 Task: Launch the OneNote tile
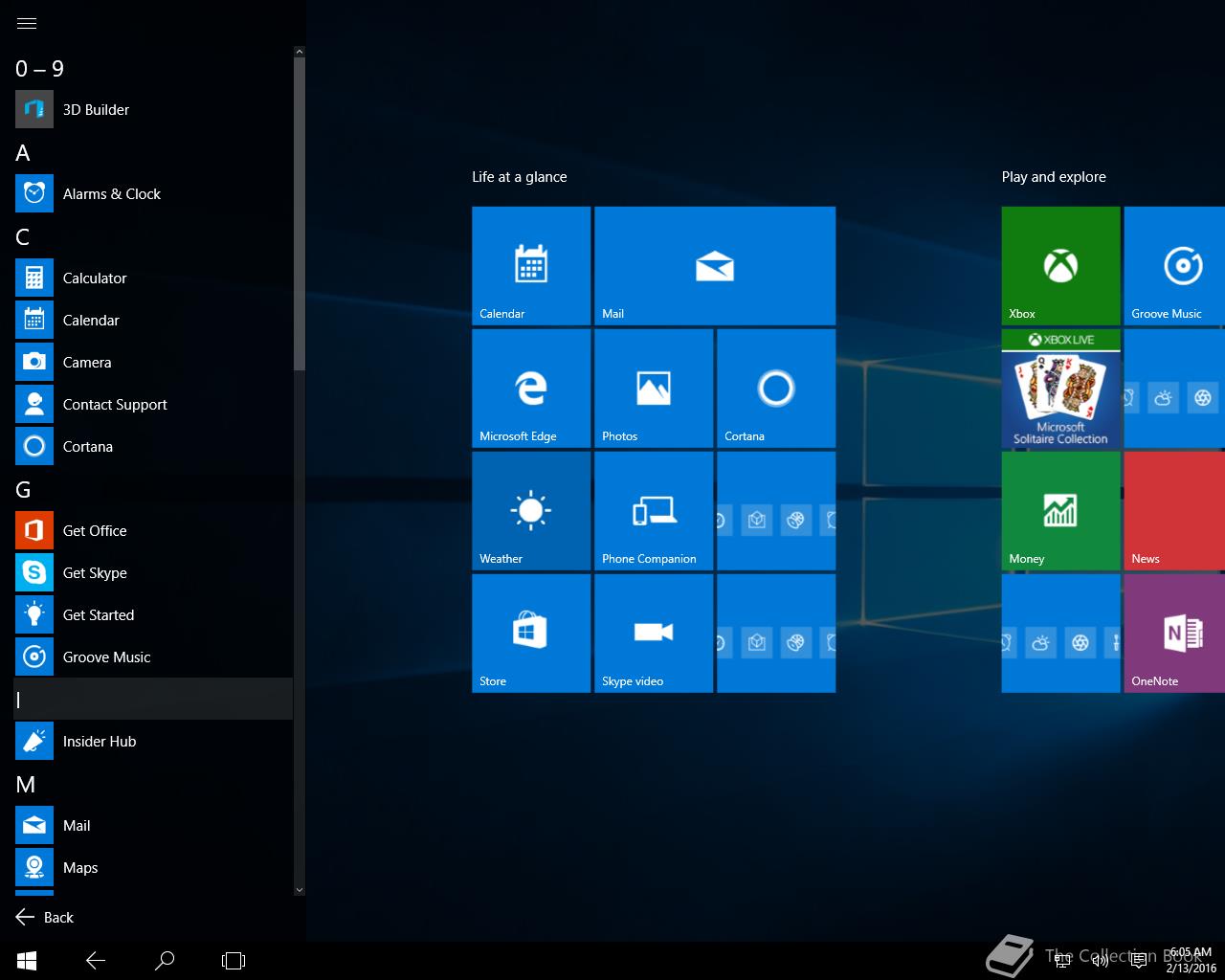click(1174, 634)
